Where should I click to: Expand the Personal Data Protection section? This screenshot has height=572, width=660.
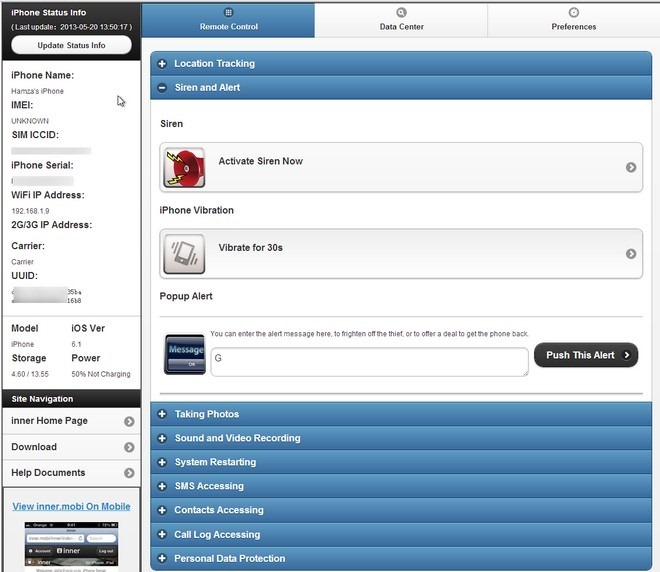click(401, 559)
